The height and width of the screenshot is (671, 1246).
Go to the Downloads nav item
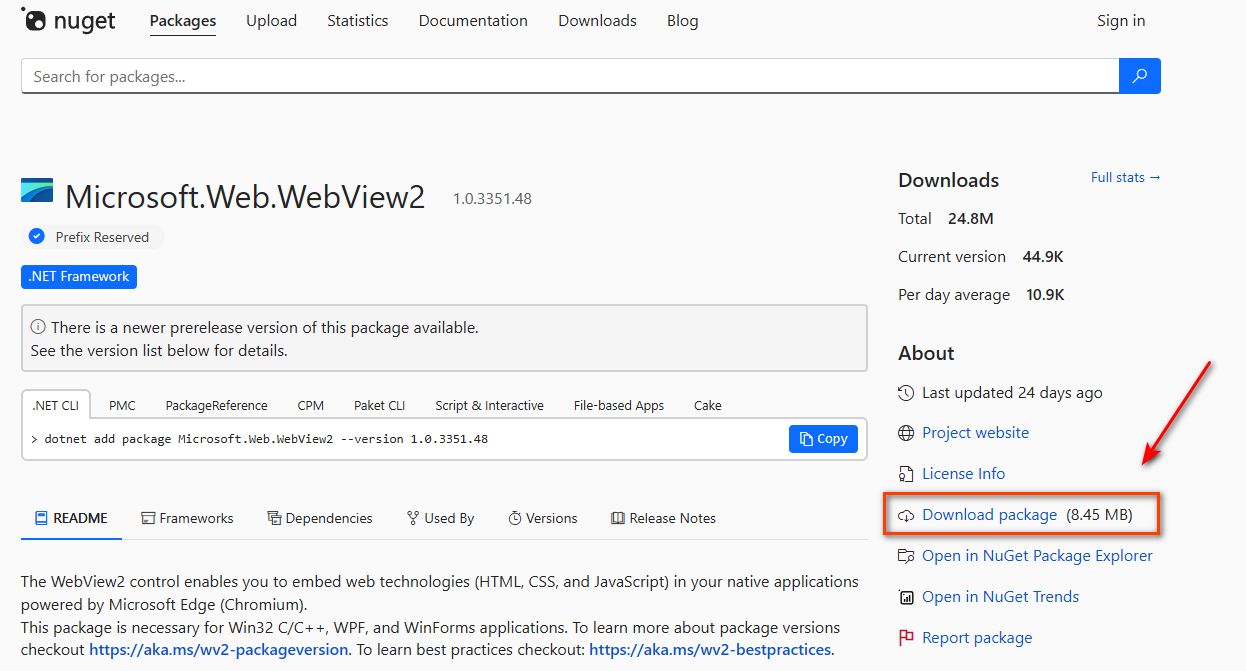coord(598,21)
